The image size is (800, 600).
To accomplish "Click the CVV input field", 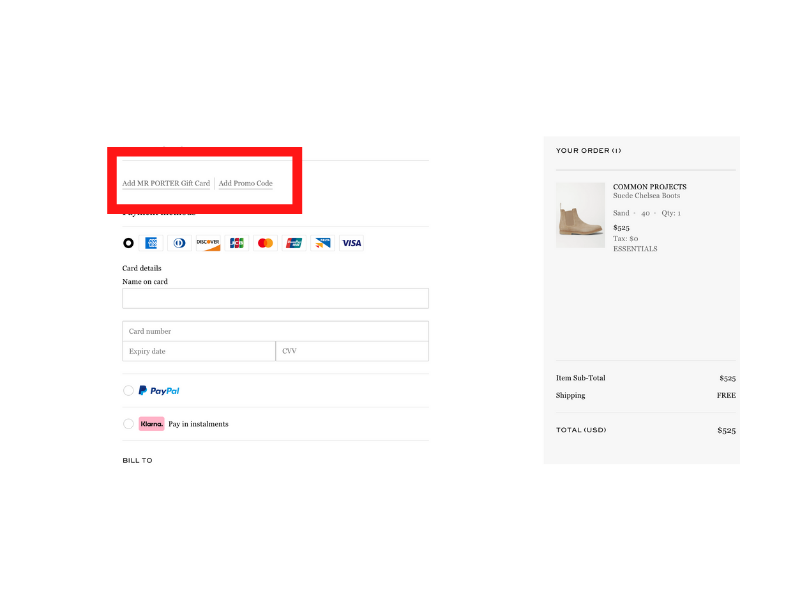I will point(352,351).
